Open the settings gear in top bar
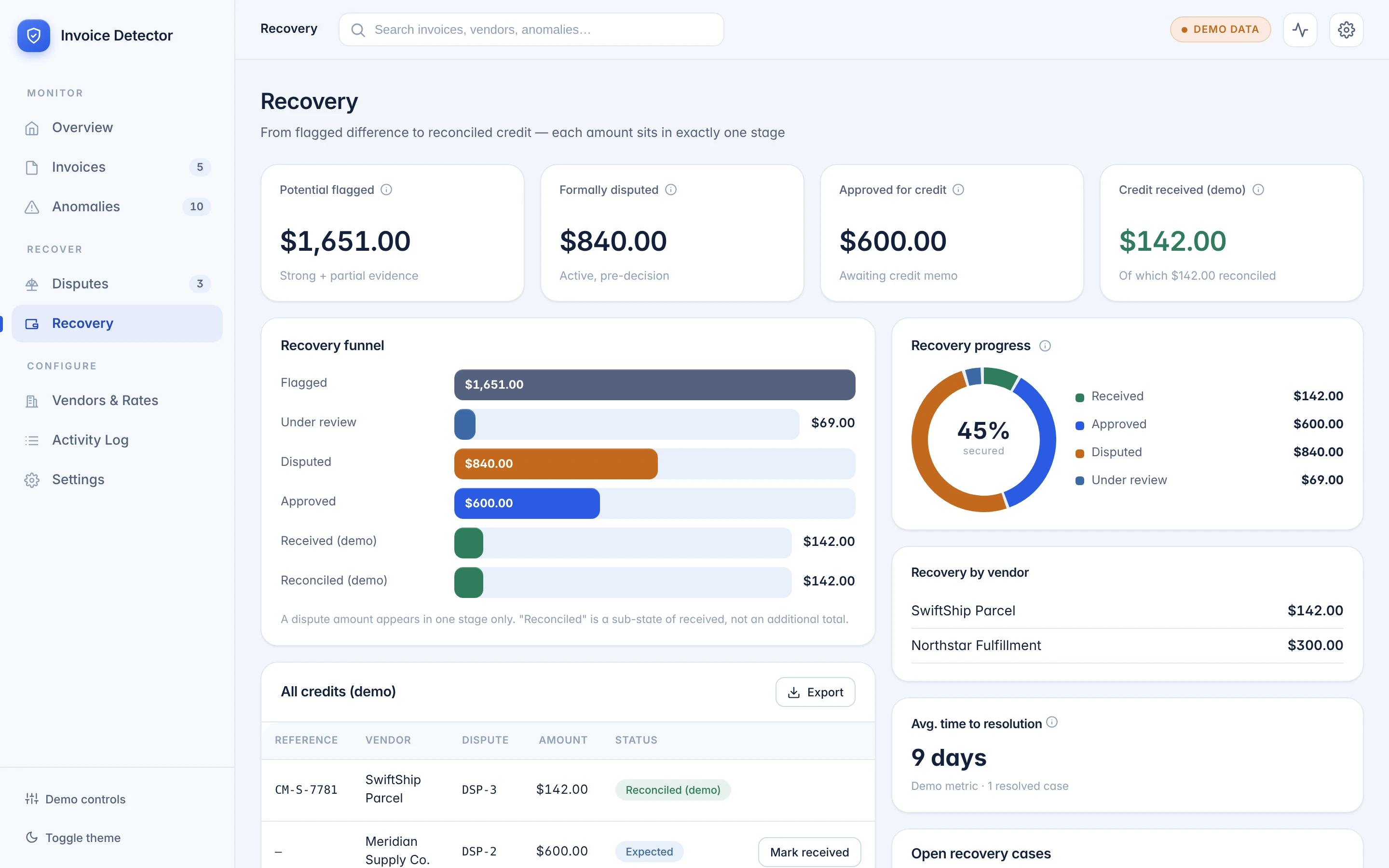This screenshot has height=868, width=1389. 1346,30
